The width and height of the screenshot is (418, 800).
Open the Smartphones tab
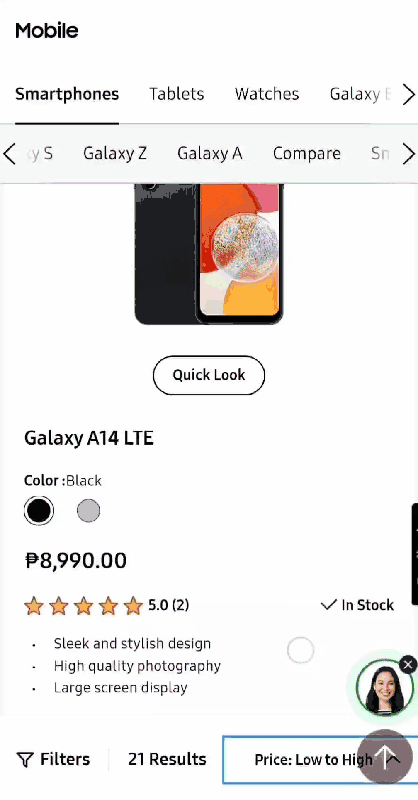pyautogui.click(x=67, y=94)
